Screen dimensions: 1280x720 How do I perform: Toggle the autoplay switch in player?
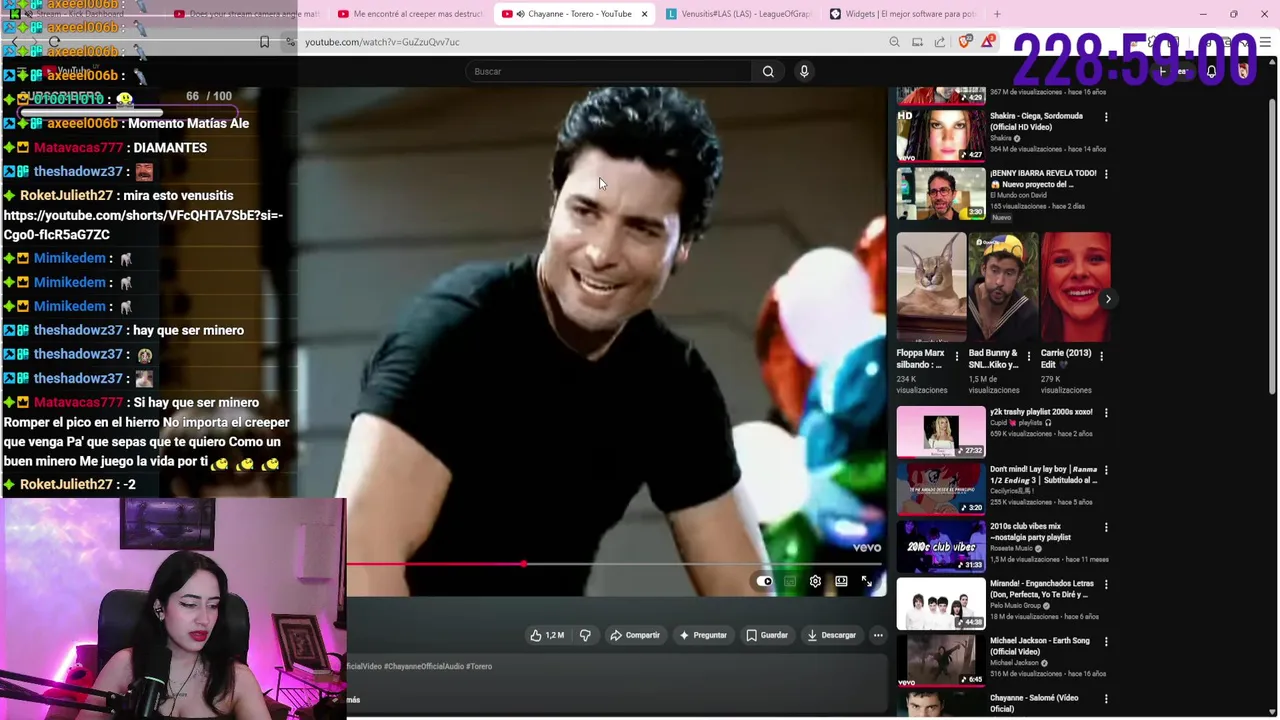coord(765,581)
